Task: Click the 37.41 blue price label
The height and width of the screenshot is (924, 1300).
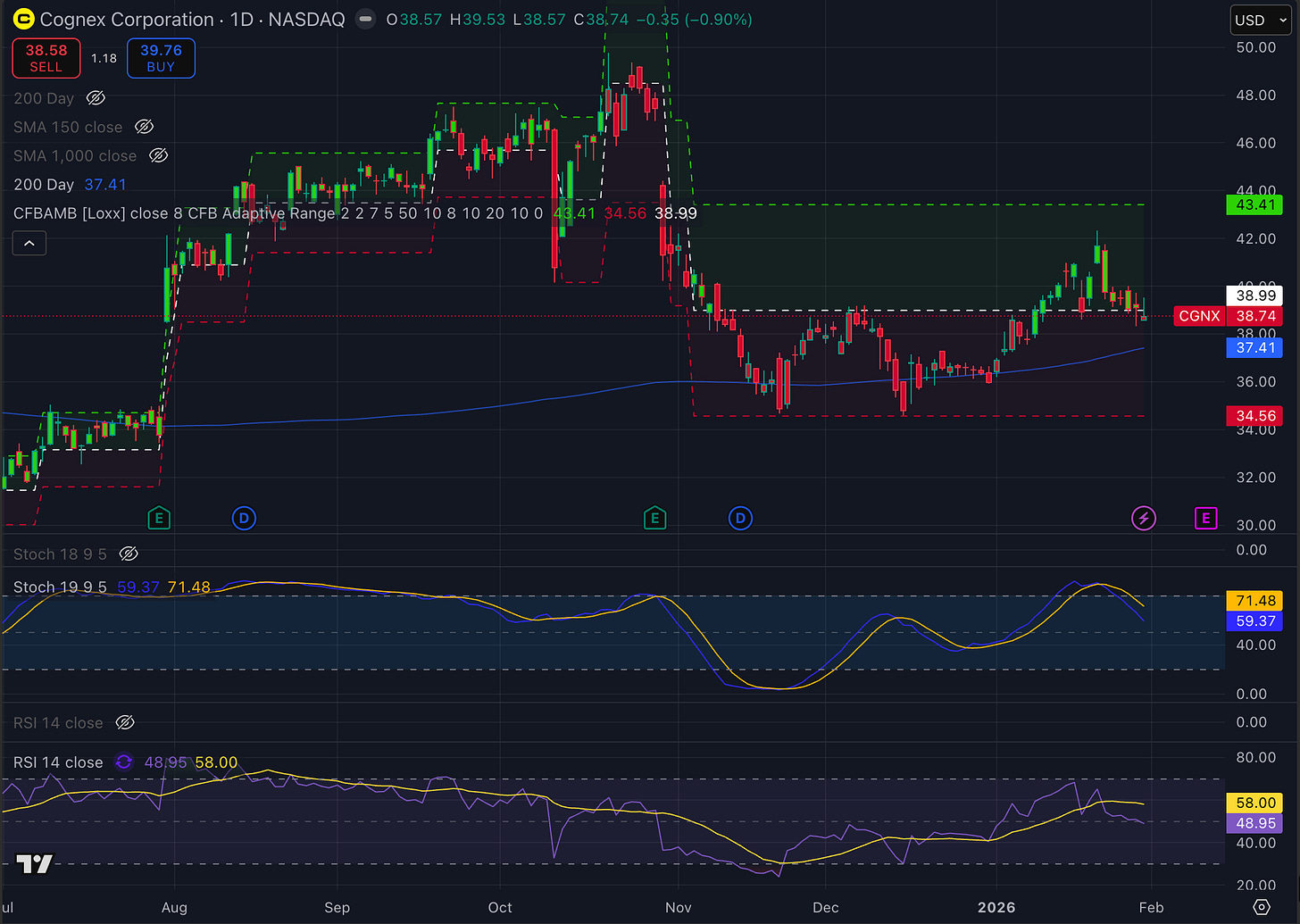Action: pos(1254,347)
